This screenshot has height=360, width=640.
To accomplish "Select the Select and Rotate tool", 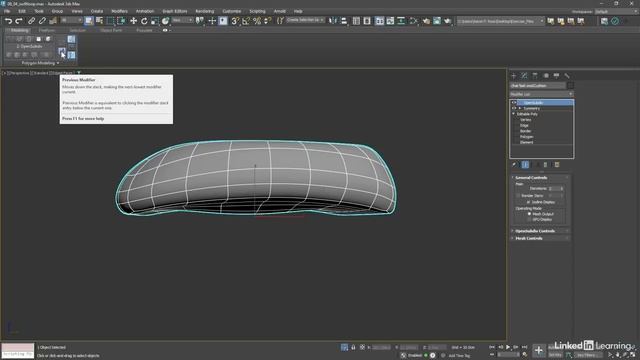I will point(144,21).
